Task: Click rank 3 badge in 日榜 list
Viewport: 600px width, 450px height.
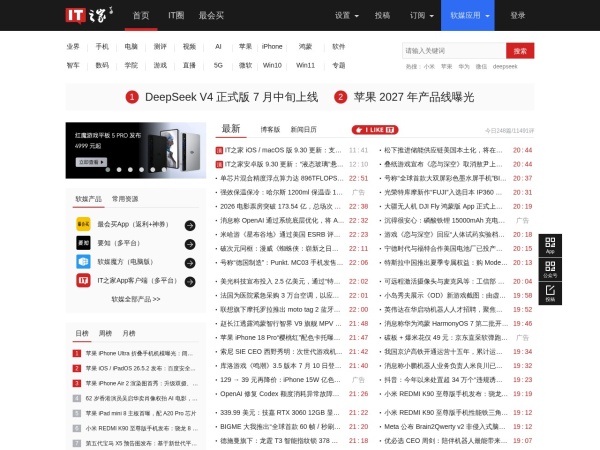Action: coord(77,383)
